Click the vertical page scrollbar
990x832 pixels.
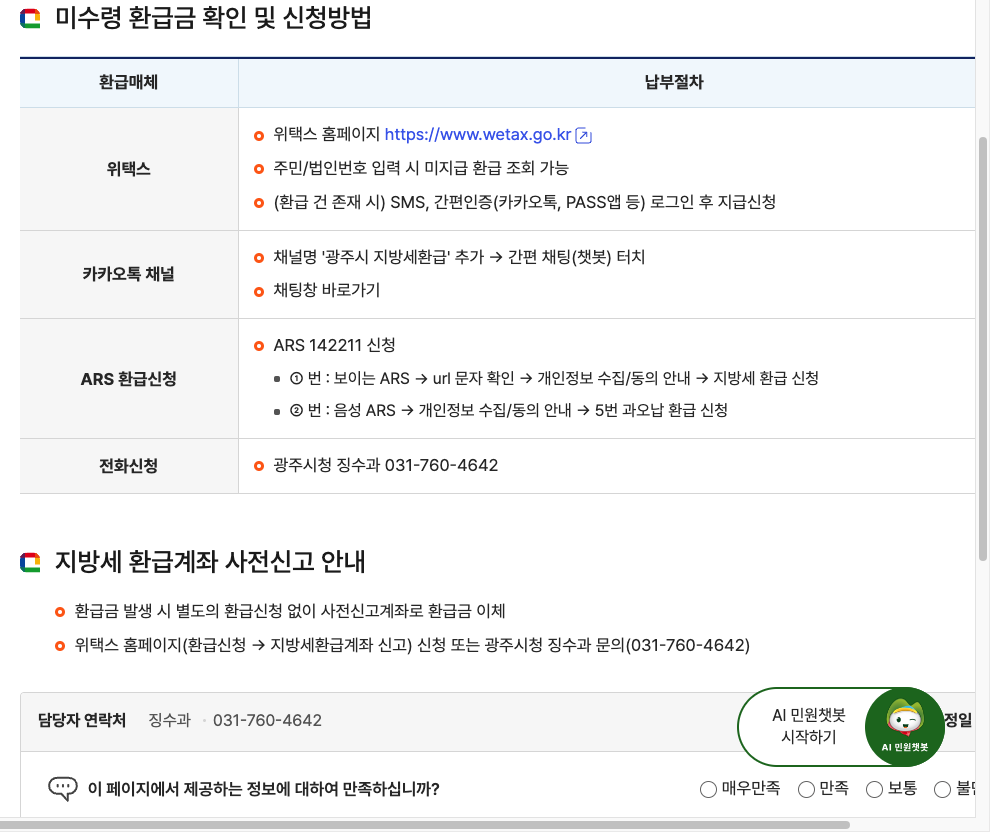click(x=982, y=347)
